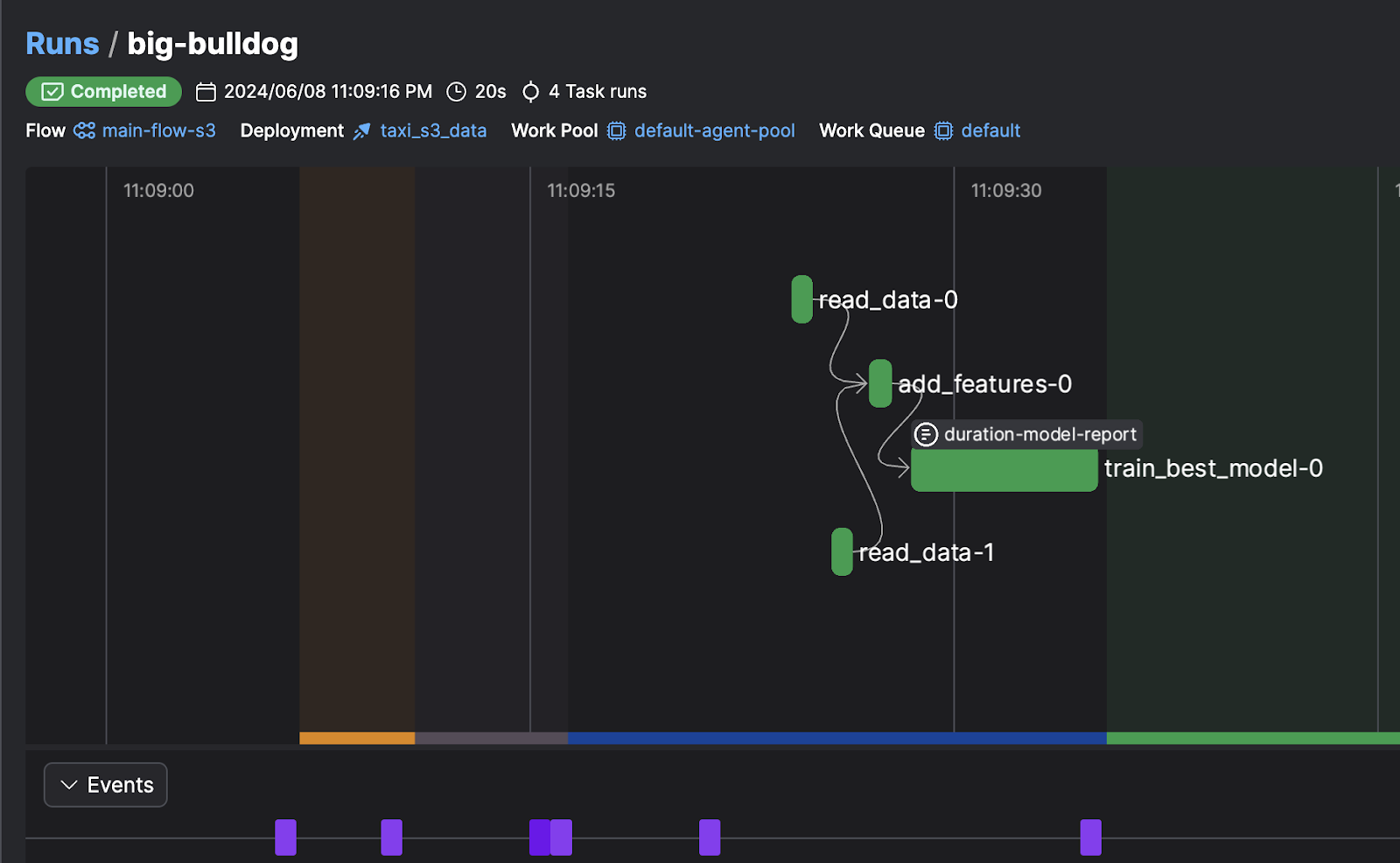This screenshot has height=863, width=1400.
Task: Click the 11:09:15 time label
Action: 581,191
